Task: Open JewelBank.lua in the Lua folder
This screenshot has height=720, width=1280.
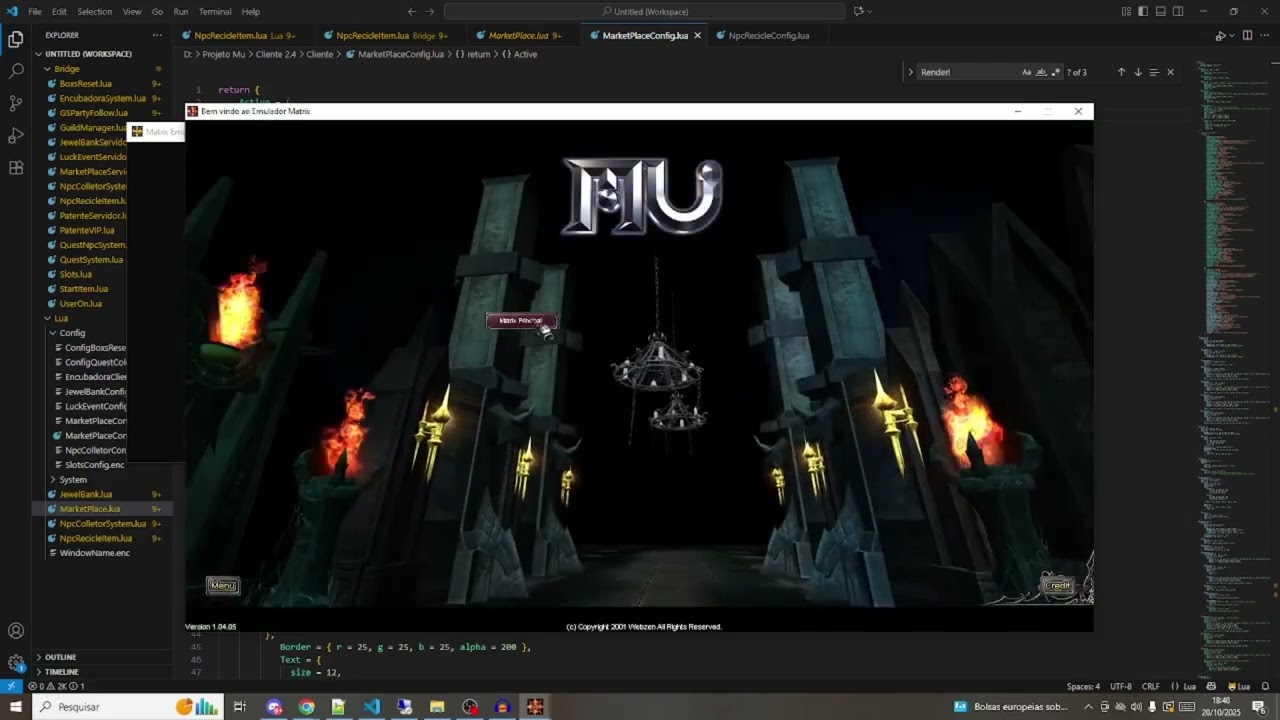Action: (x=86, y=494)
